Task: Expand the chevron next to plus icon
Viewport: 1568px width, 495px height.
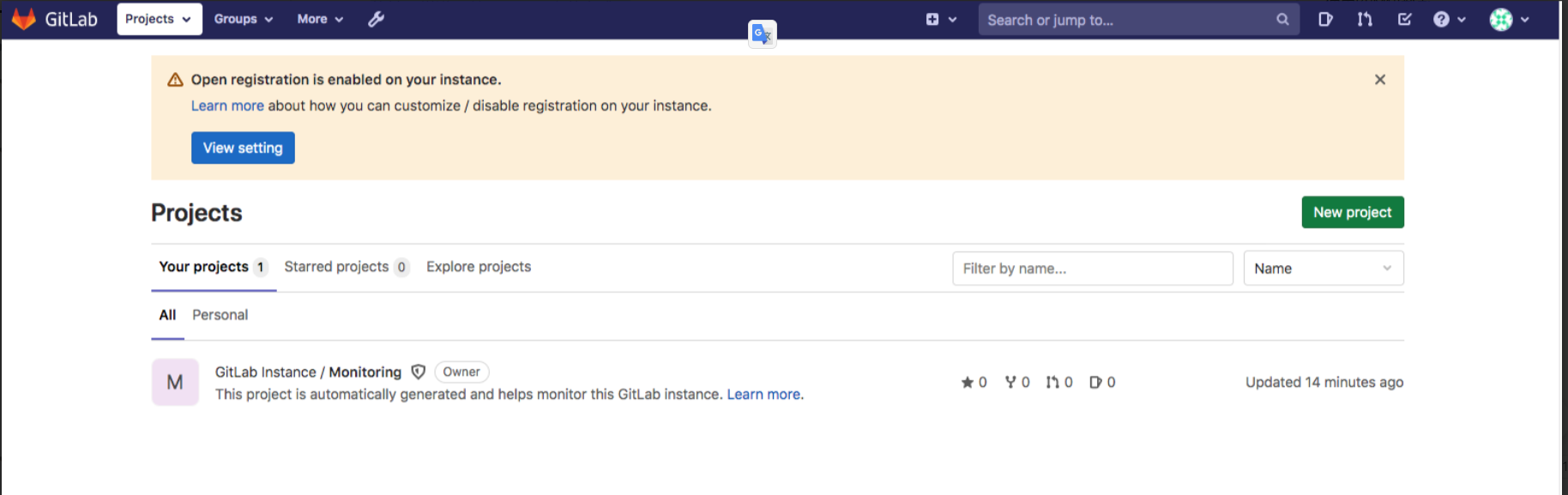Action: 952,20
